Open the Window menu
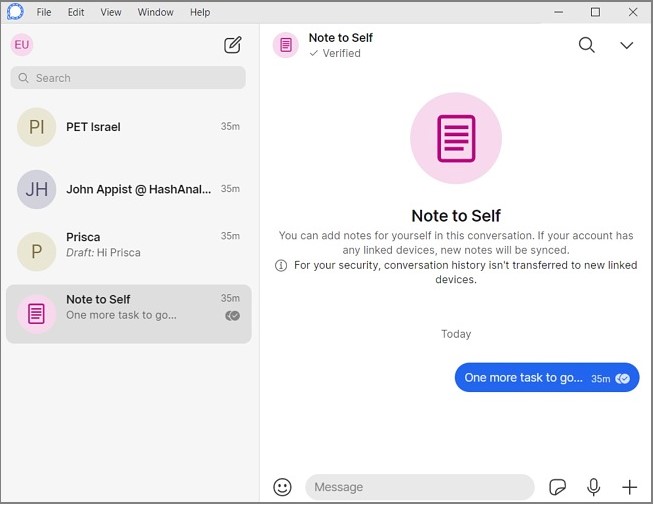Screen dimensions: 654x513 point(155,12)
